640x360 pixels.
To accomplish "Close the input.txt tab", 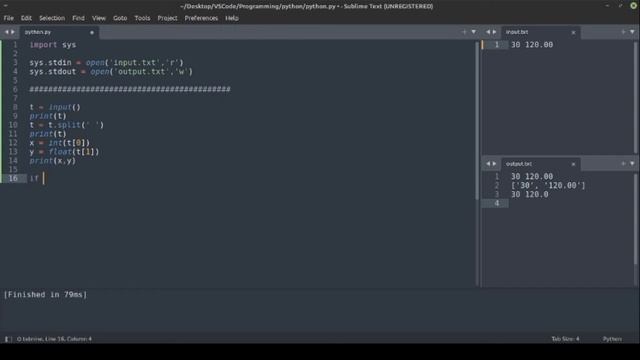I will click(x=573, y=32).
